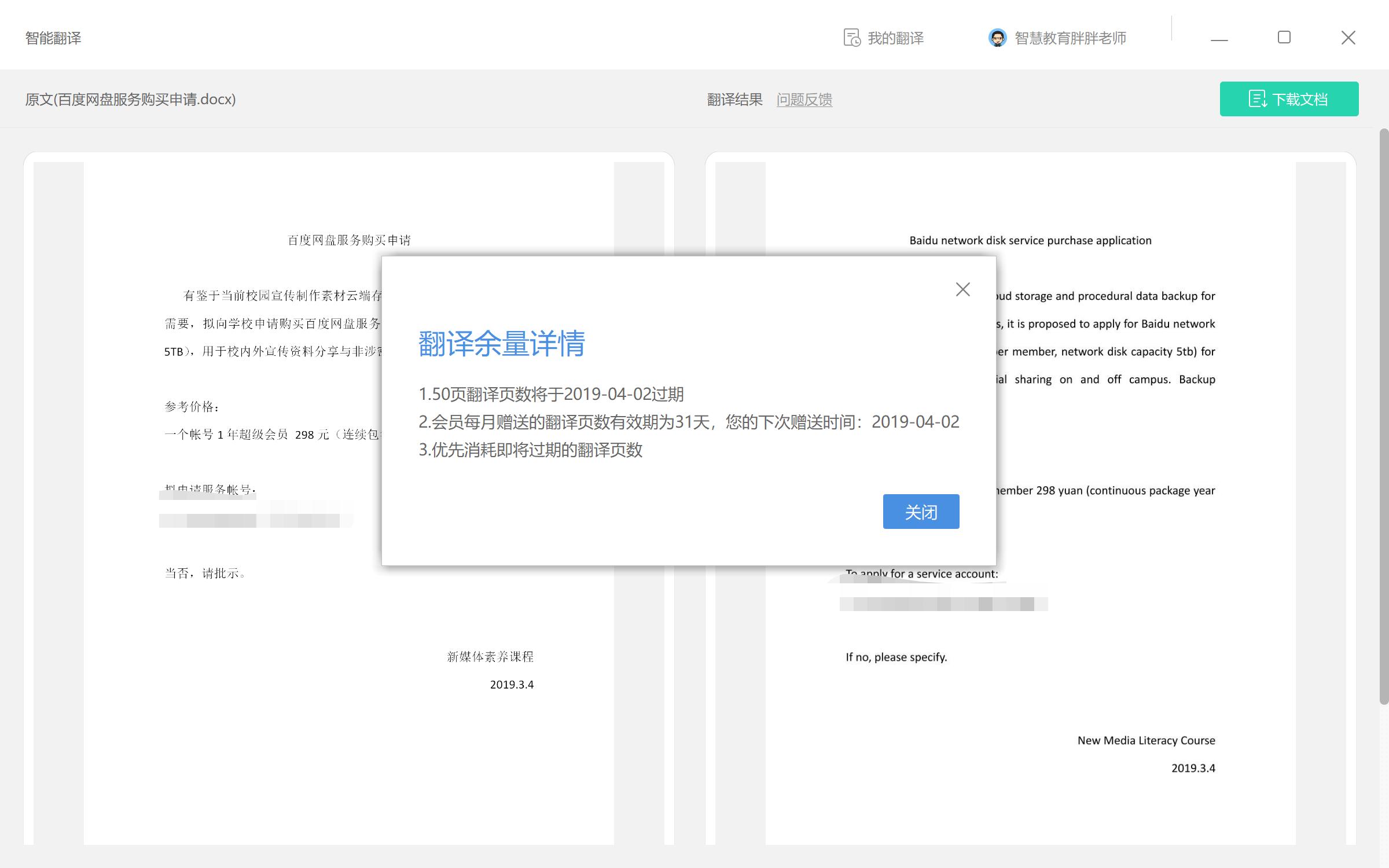
Task: Click the 智能翻译 app title
Action: (x=53, y=38)
